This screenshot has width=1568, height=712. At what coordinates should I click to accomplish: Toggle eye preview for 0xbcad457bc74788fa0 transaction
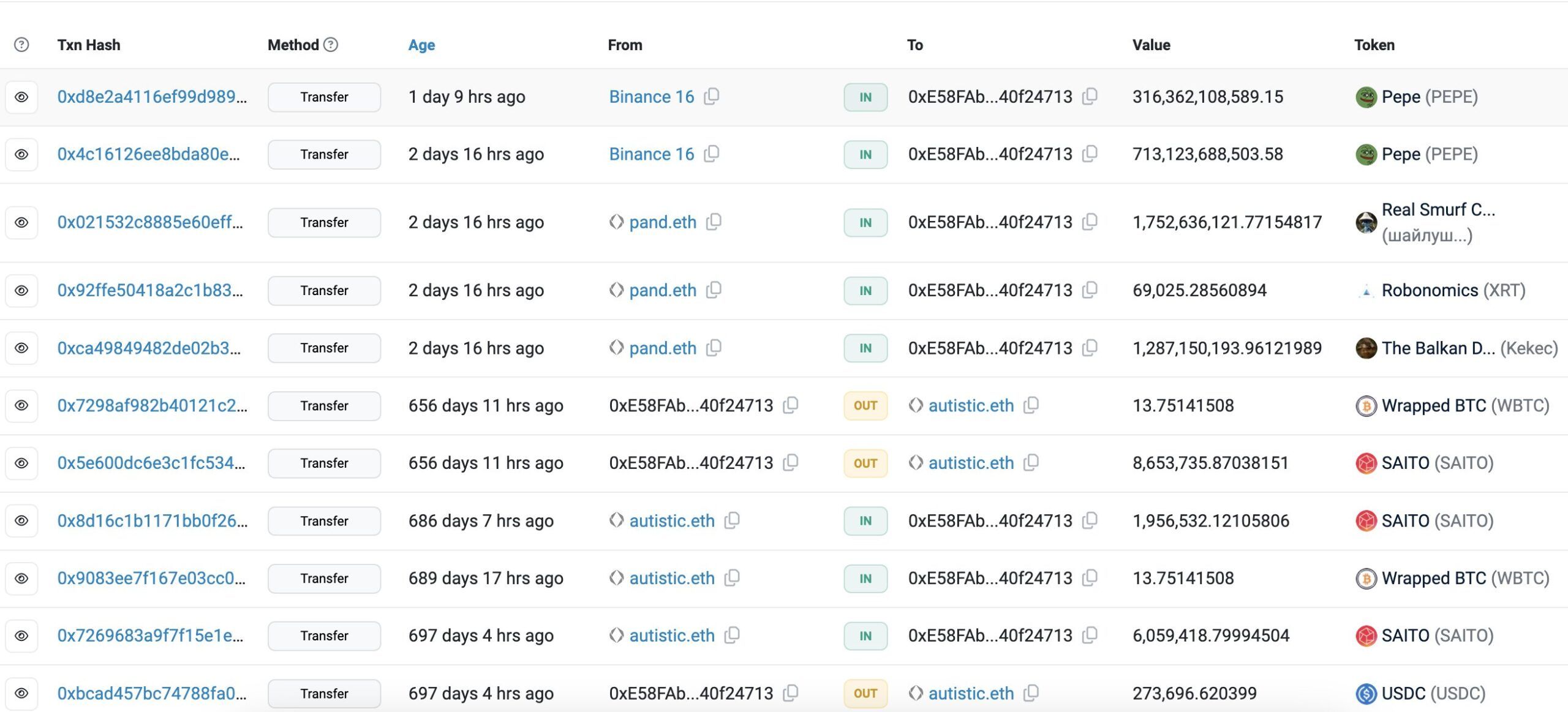(21, 693)
